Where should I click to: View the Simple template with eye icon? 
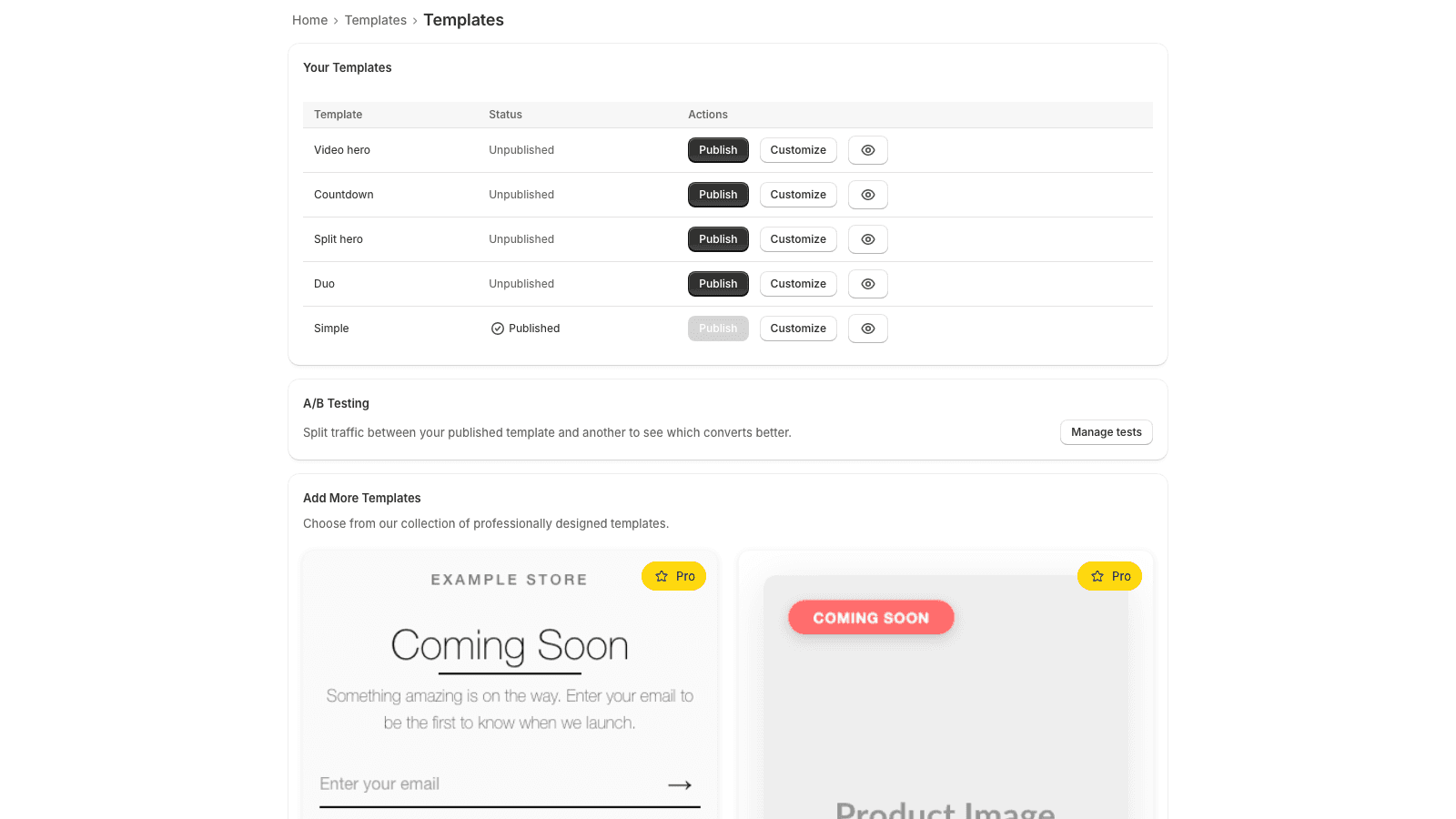(868, 329)
